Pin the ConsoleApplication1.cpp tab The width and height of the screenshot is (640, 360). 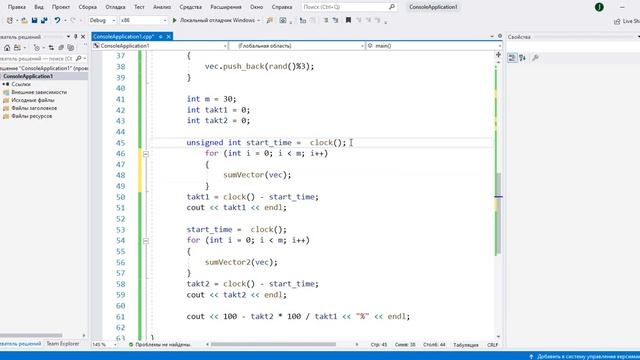pyautogui.click(x=161, y=37)
